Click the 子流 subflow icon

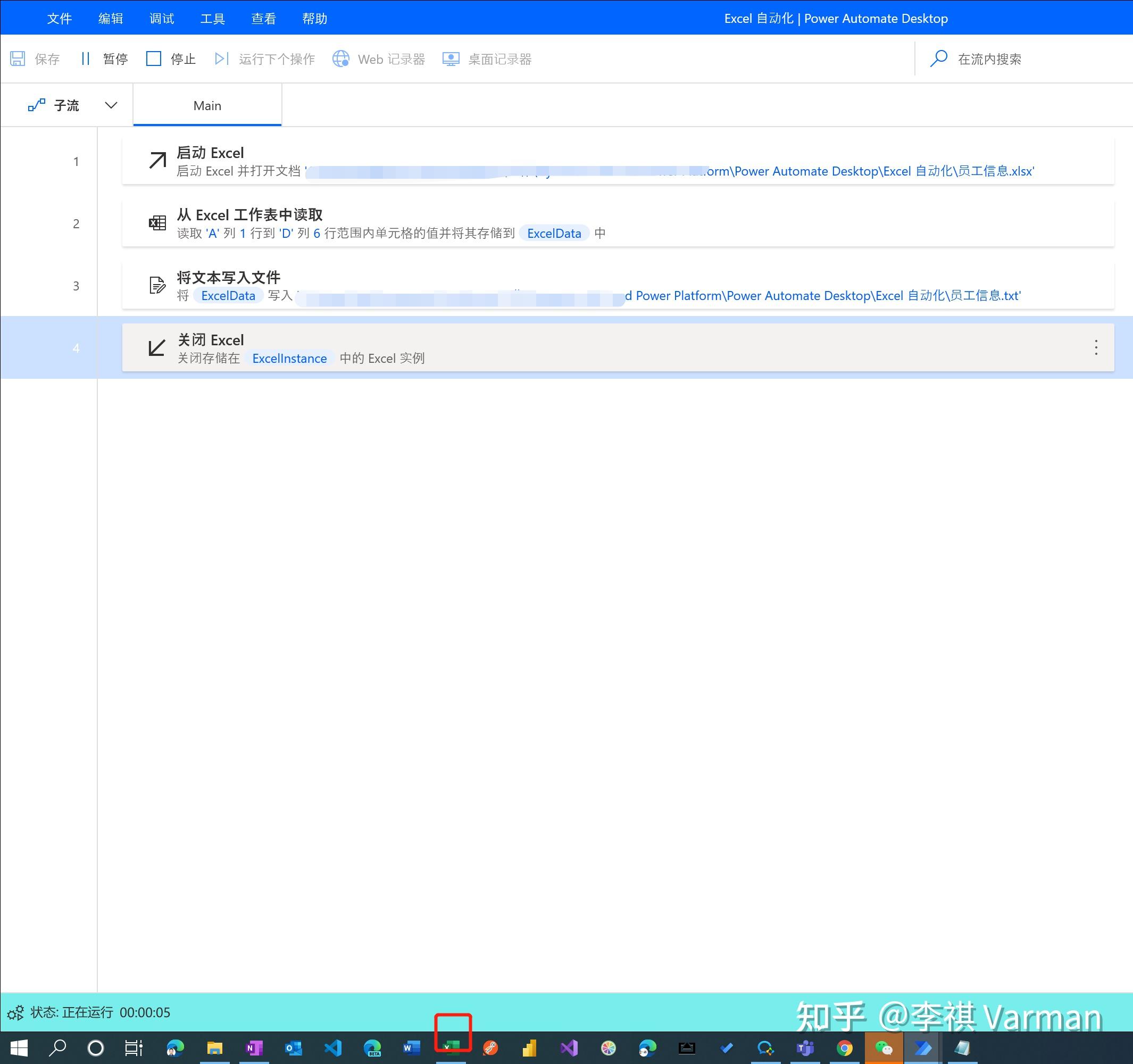click(37, 104)
